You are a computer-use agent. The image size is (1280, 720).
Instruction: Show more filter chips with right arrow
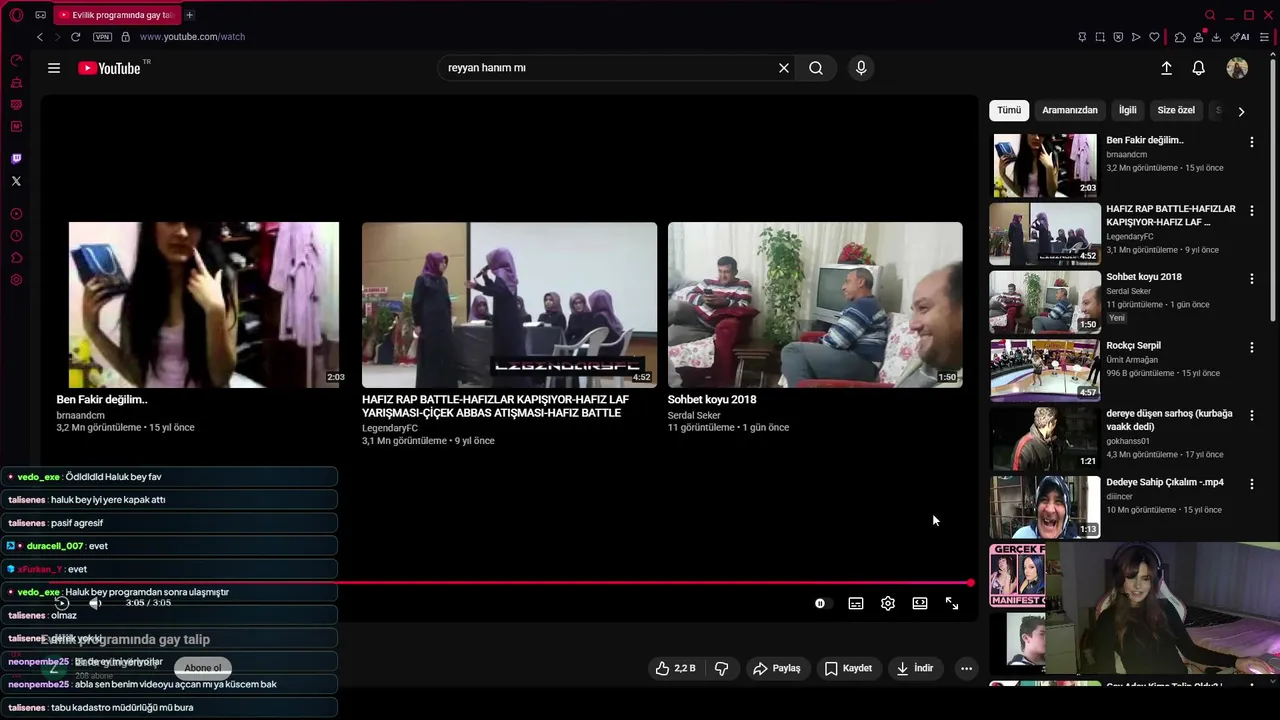[x=1241, y=111]
